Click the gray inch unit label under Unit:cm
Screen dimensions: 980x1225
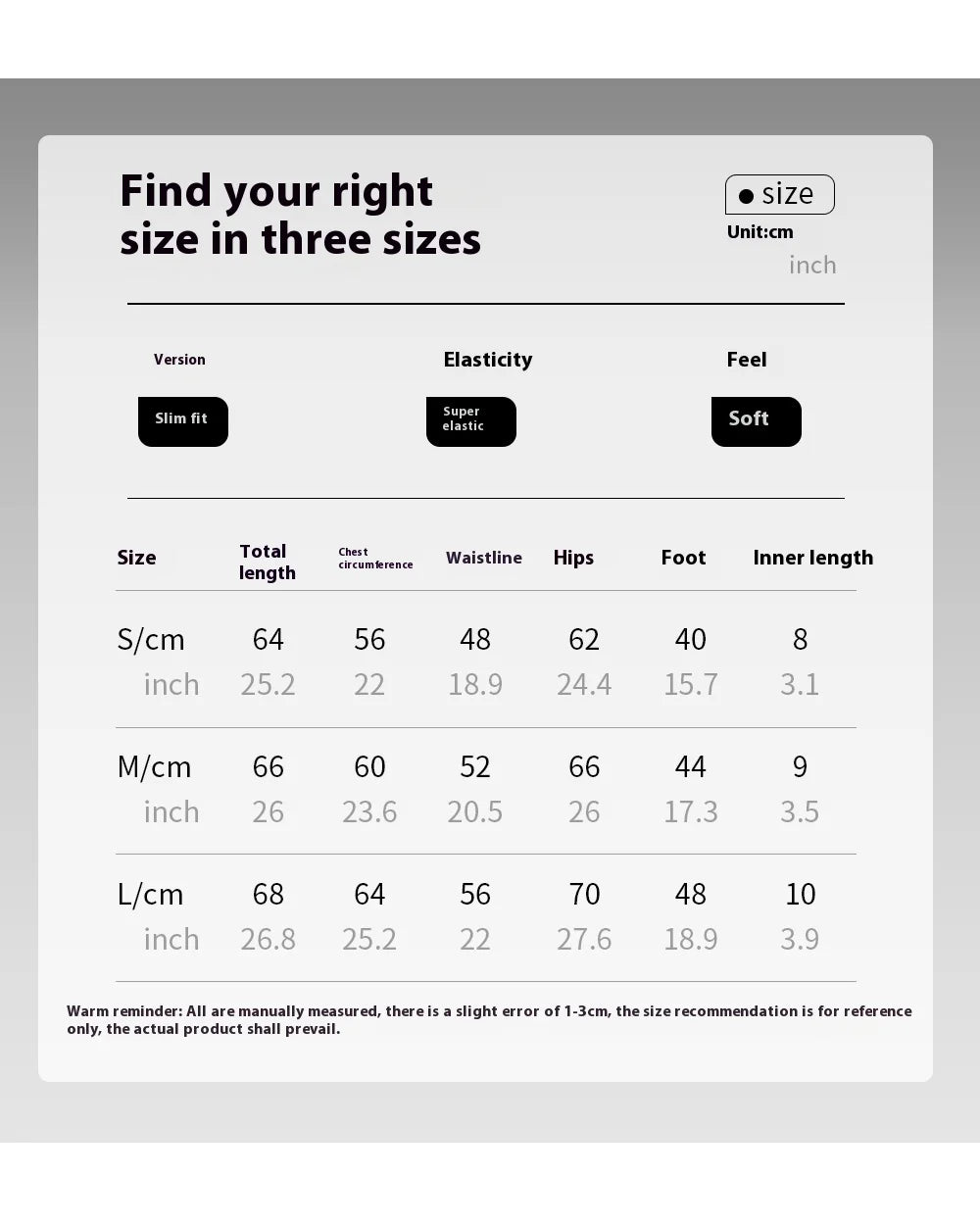[812, 265]
